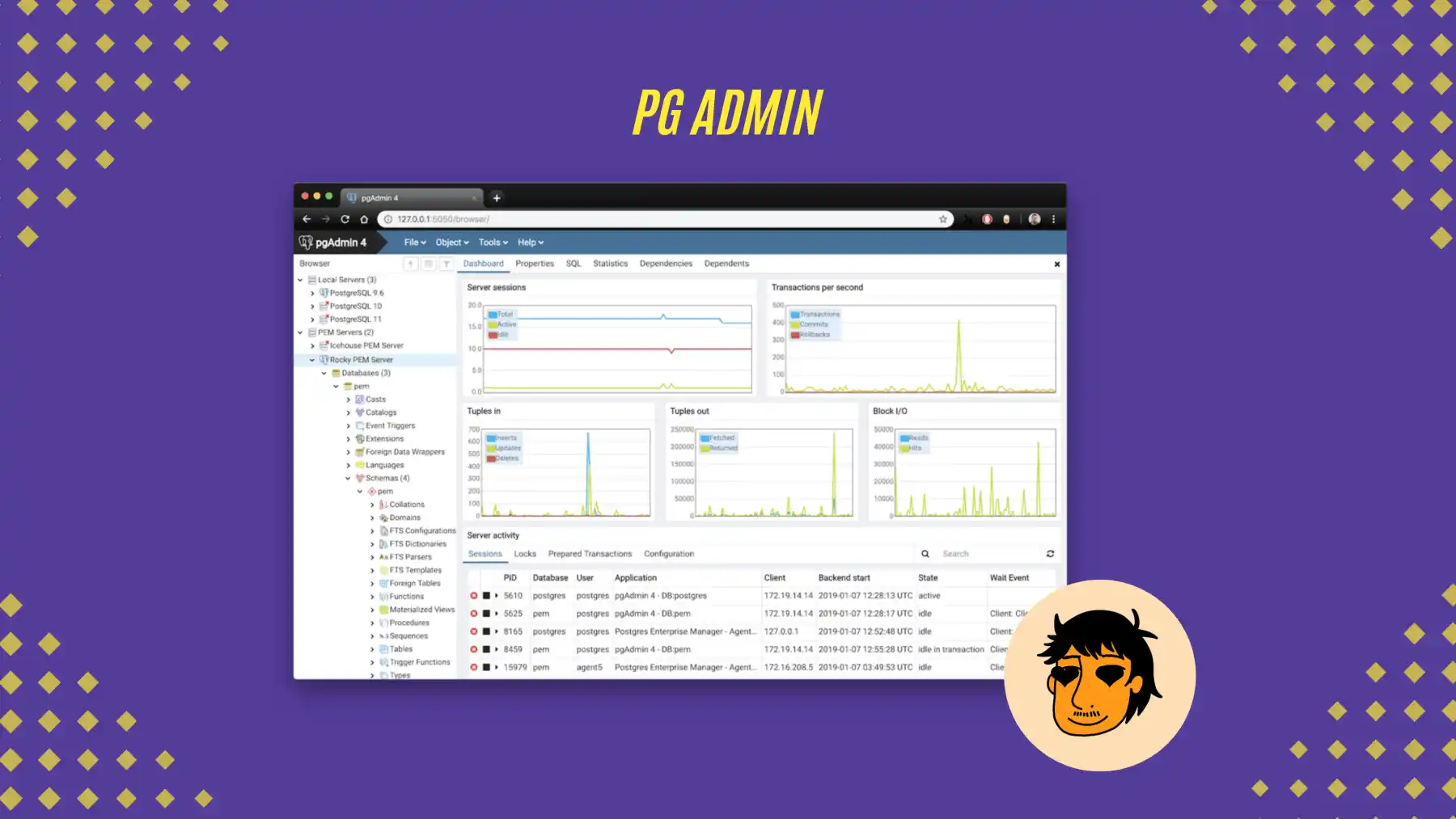Terminate session with PID 8165

pyautogui.click(x=474, y=631)
